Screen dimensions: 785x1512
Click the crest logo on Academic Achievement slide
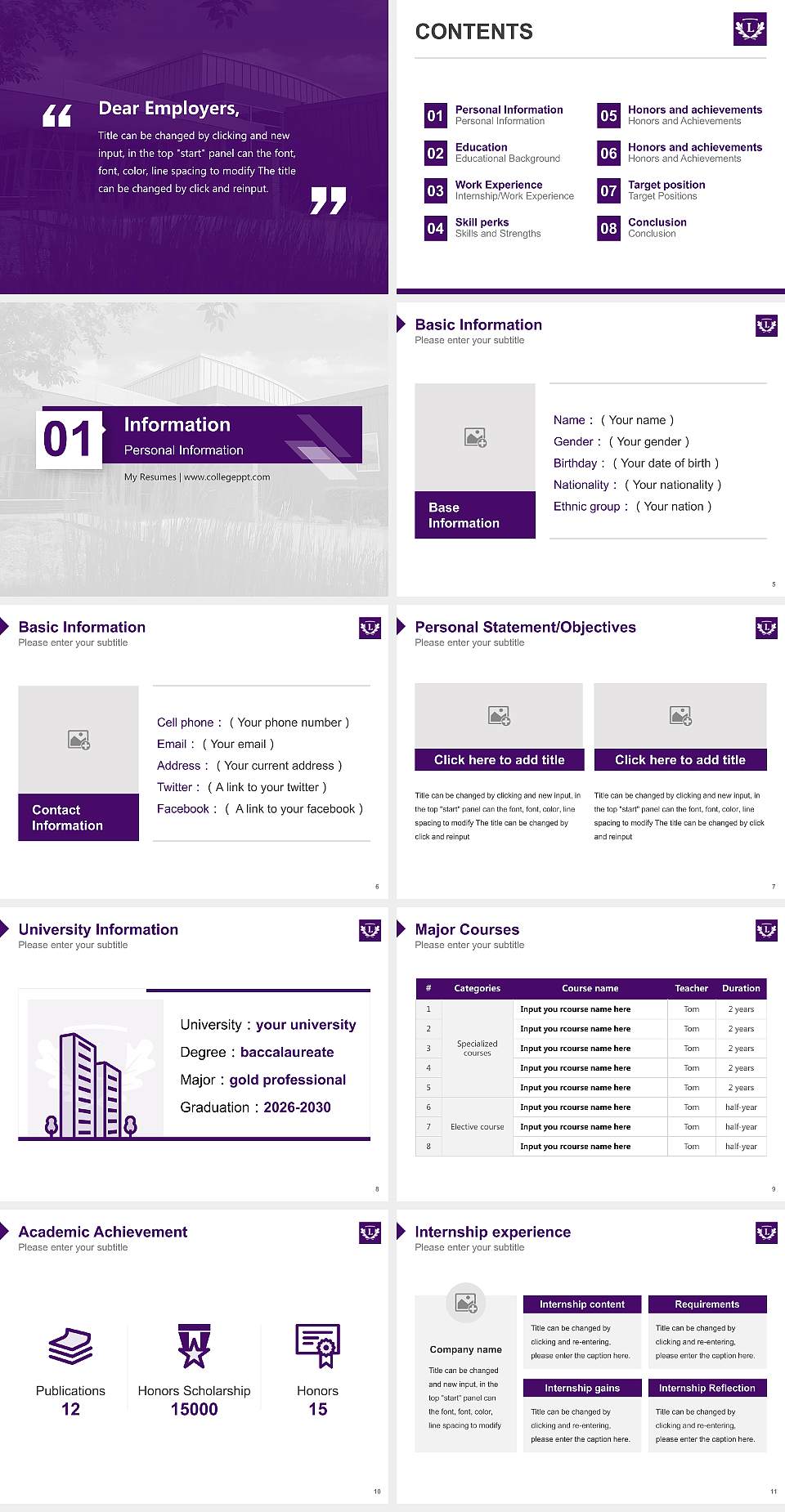coord(370,1232)
